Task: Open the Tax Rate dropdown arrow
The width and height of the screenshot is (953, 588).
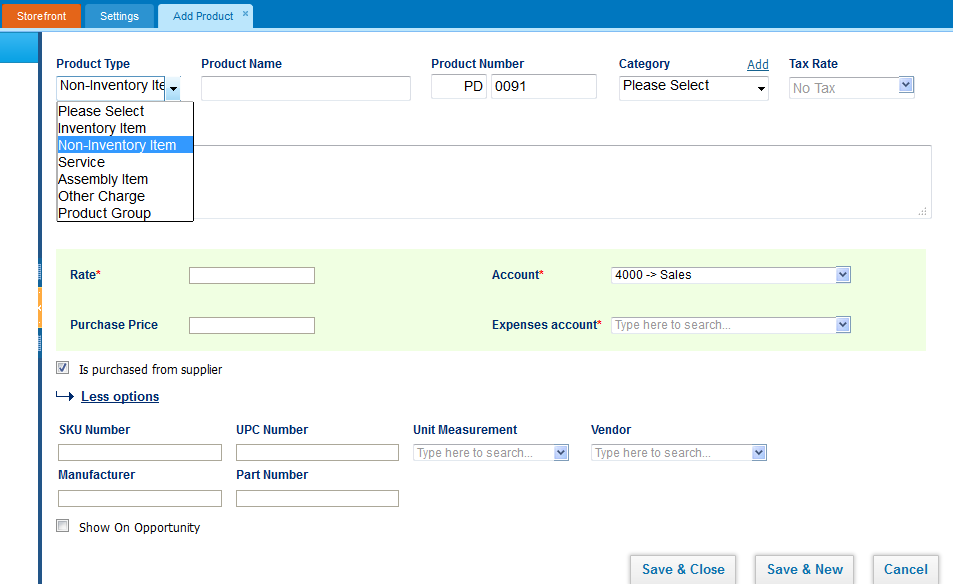Action: click(x=906, y=85)
